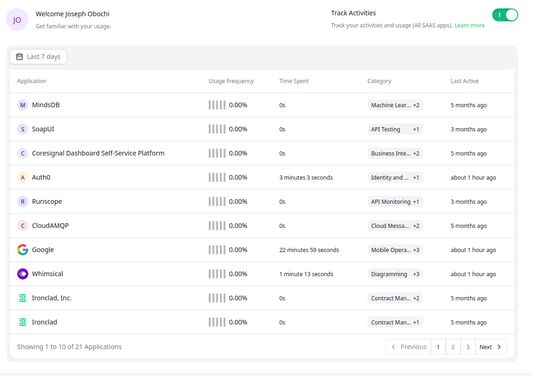Expand CloudAMQP Cloud Messaging +2 categories
533x376 pixels.
(395, 226)
